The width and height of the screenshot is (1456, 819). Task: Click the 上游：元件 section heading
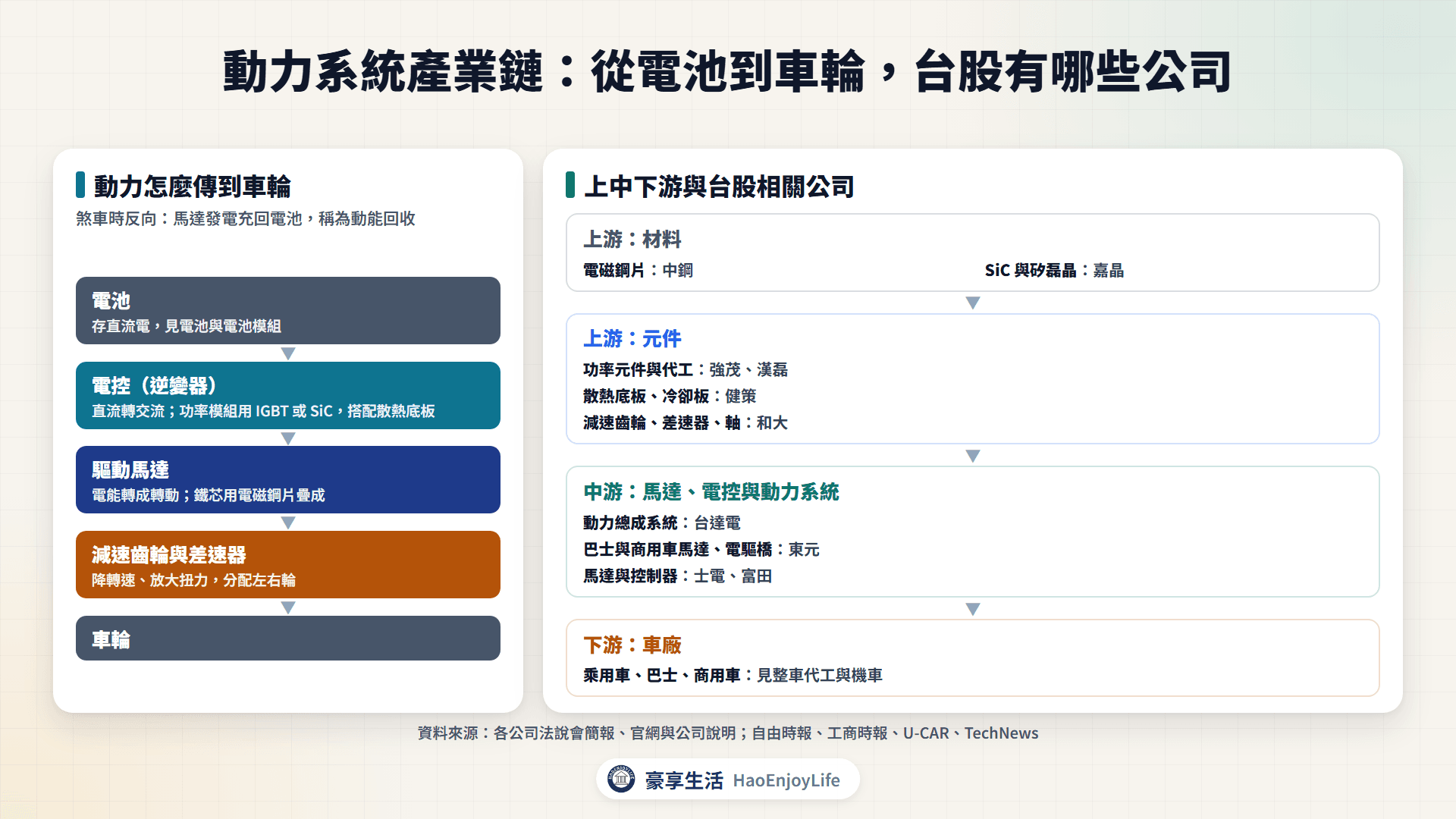(632, 339)
